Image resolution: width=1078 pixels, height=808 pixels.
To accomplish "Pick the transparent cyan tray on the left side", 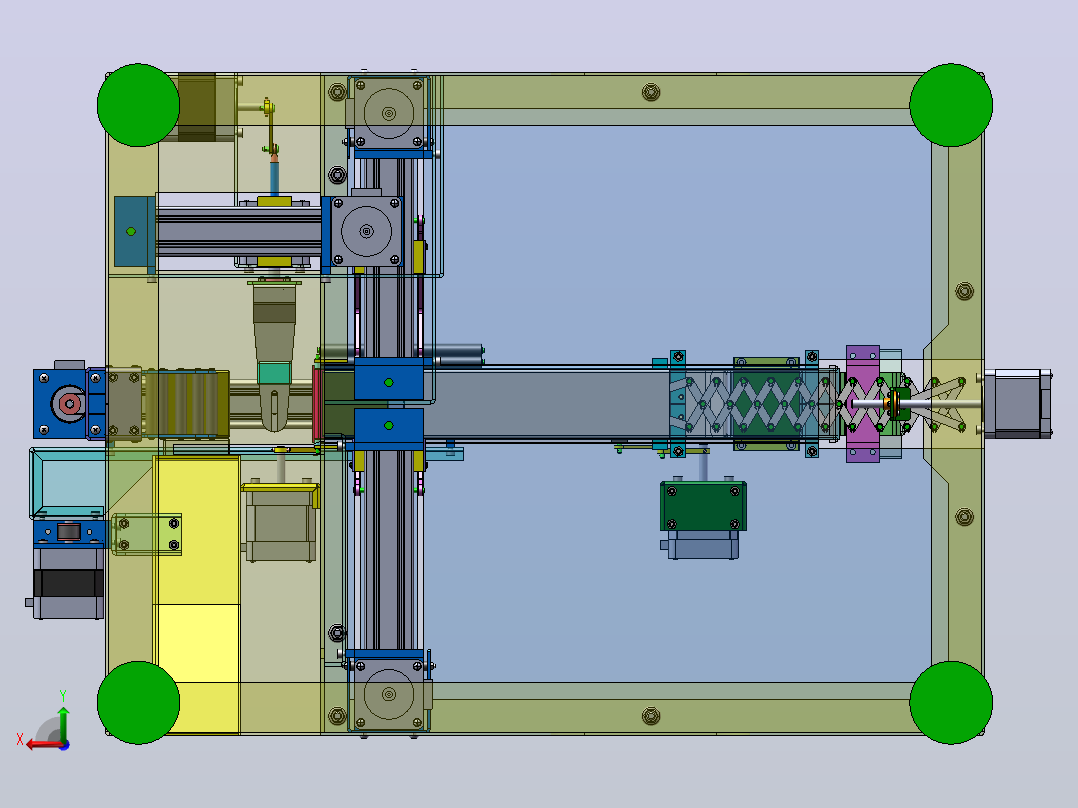I will tap(67, 483).
